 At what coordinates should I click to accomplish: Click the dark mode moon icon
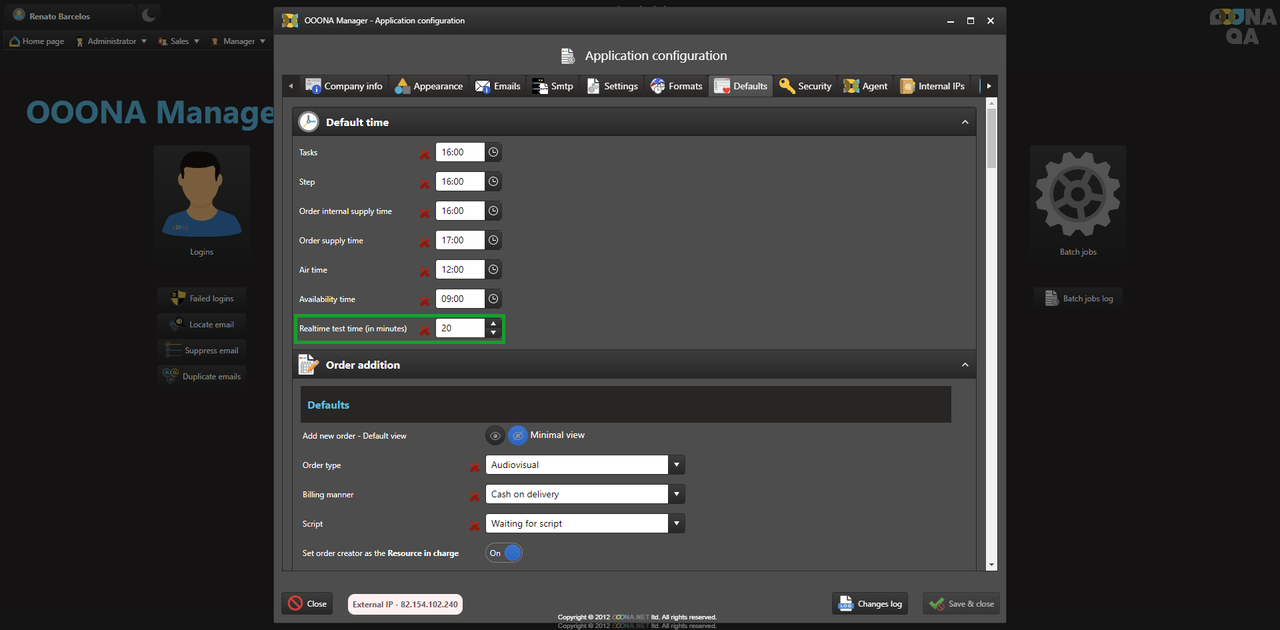[x=149, y=15]
